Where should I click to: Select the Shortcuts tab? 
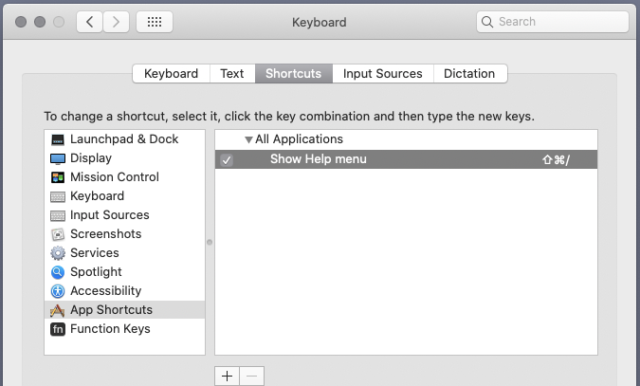(x=293, y=73)
